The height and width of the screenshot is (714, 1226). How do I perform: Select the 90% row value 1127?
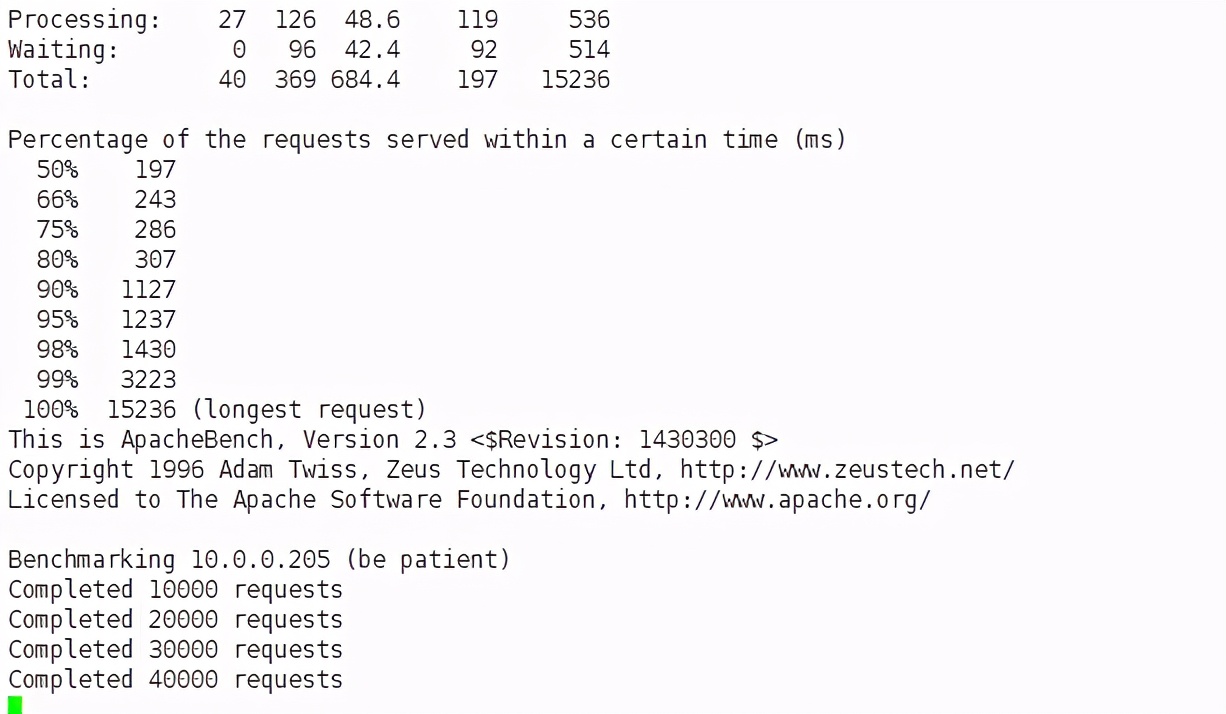148,289
